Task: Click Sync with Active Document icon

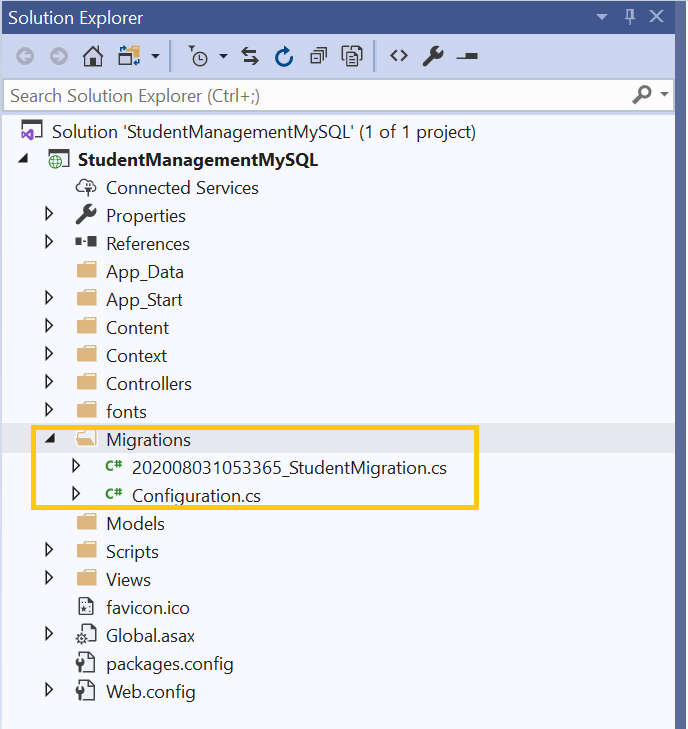Action: (x=250, y=57)
